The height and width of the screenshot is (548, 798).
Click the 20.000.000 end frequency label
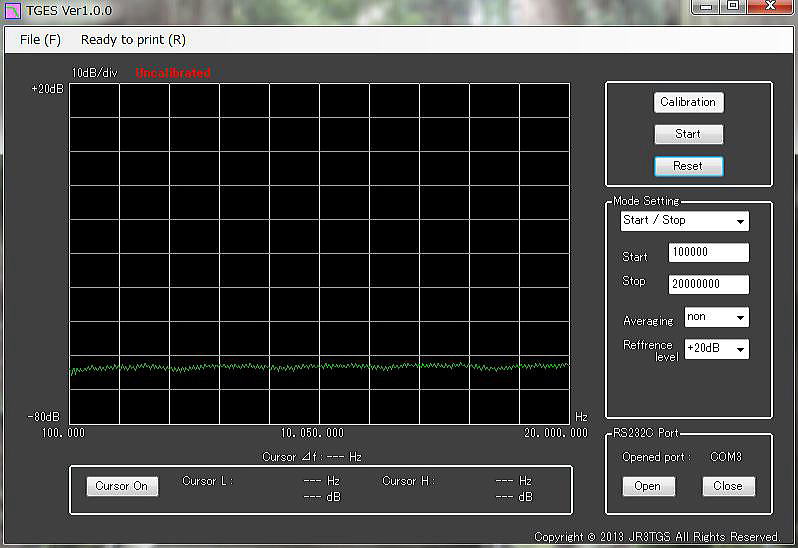(x=556, y=433)
